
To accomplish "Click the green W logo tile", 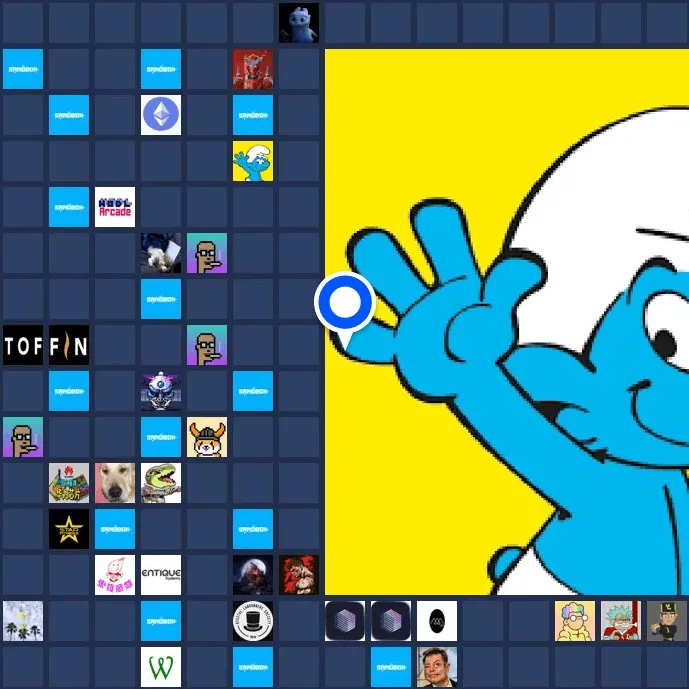I will pos(161,667).
